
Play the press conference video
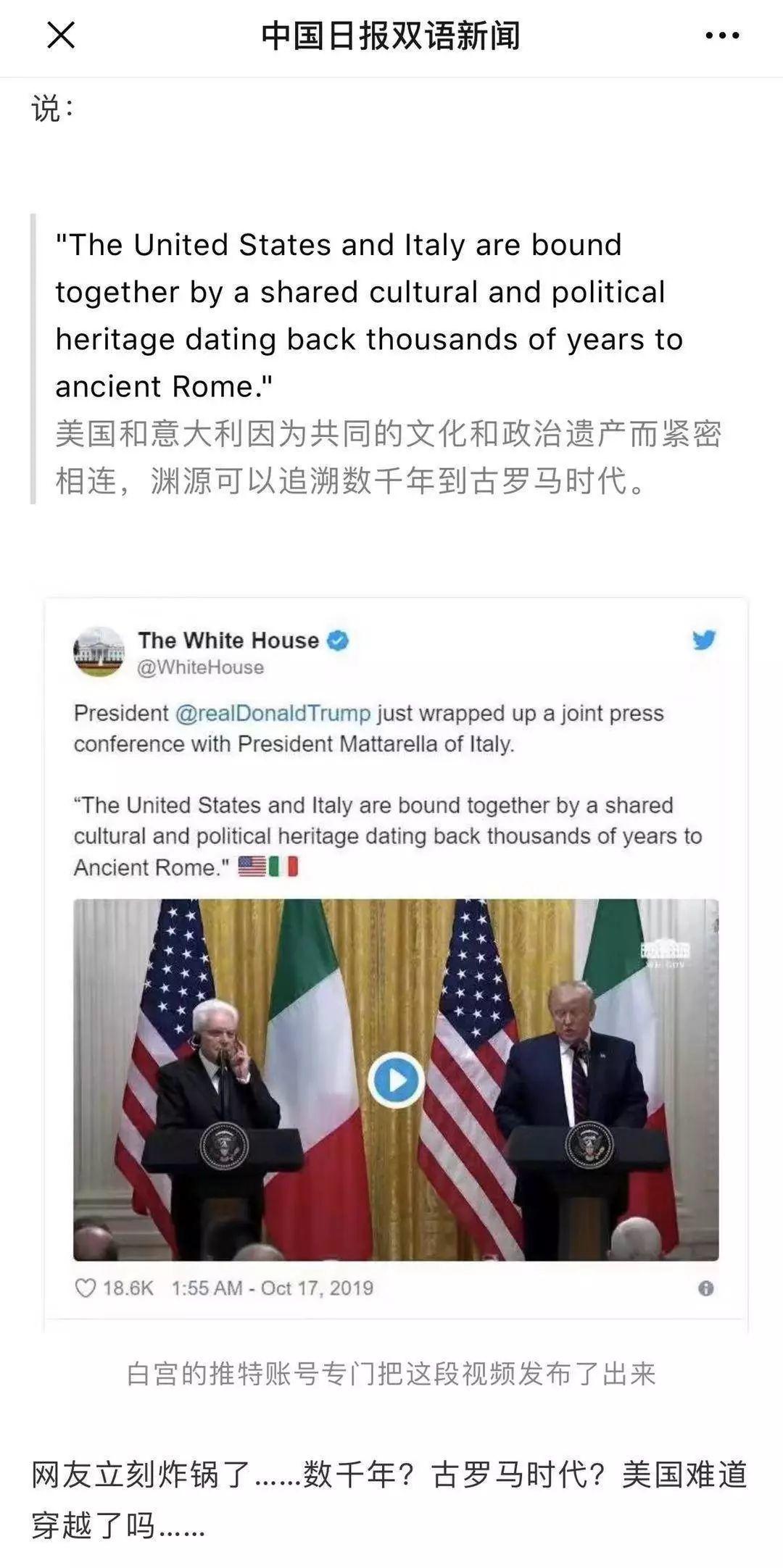(x=396, y=1080)
